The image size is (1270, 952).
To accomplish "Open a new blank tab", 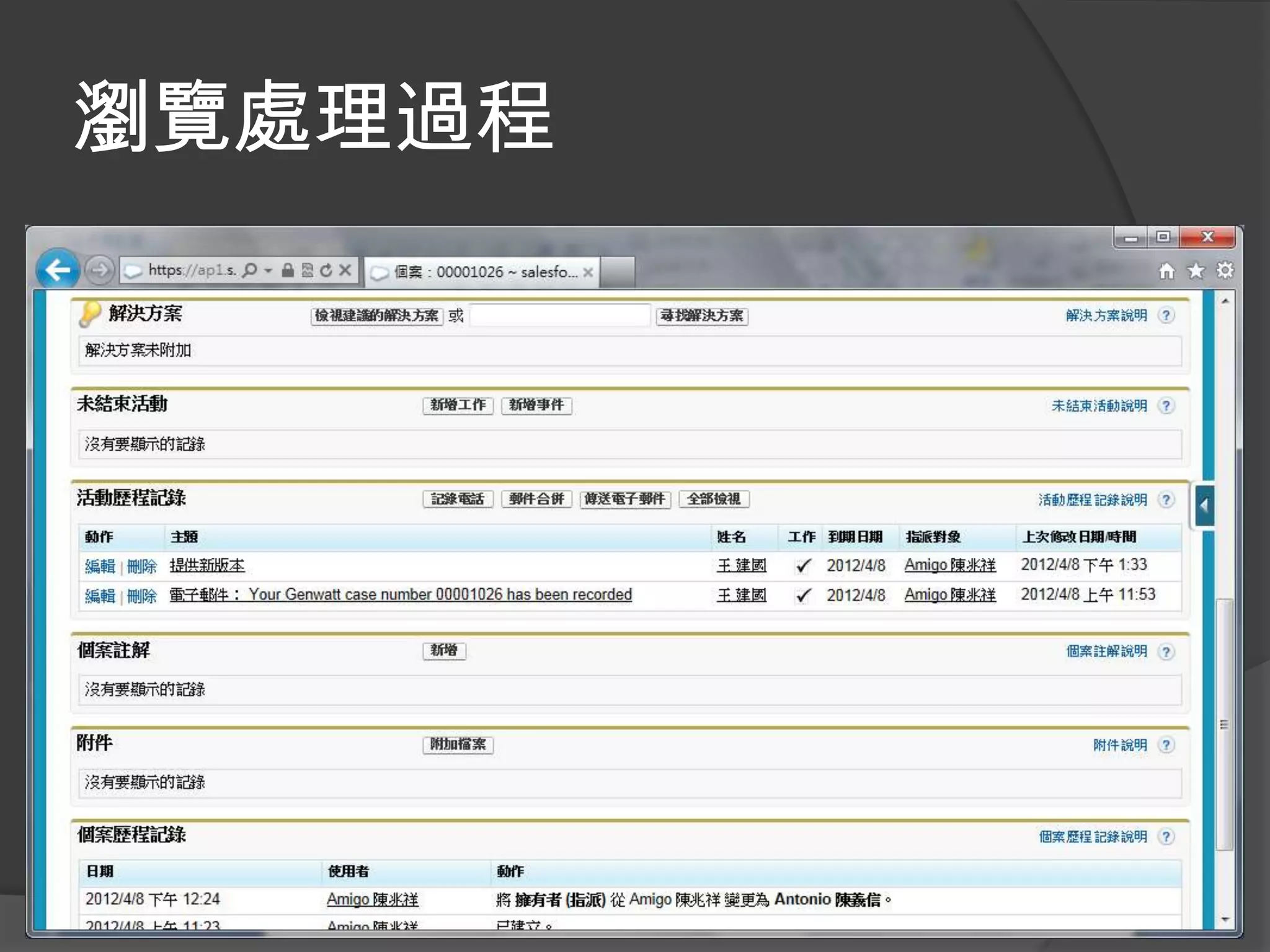I will [x=618, y=272].
